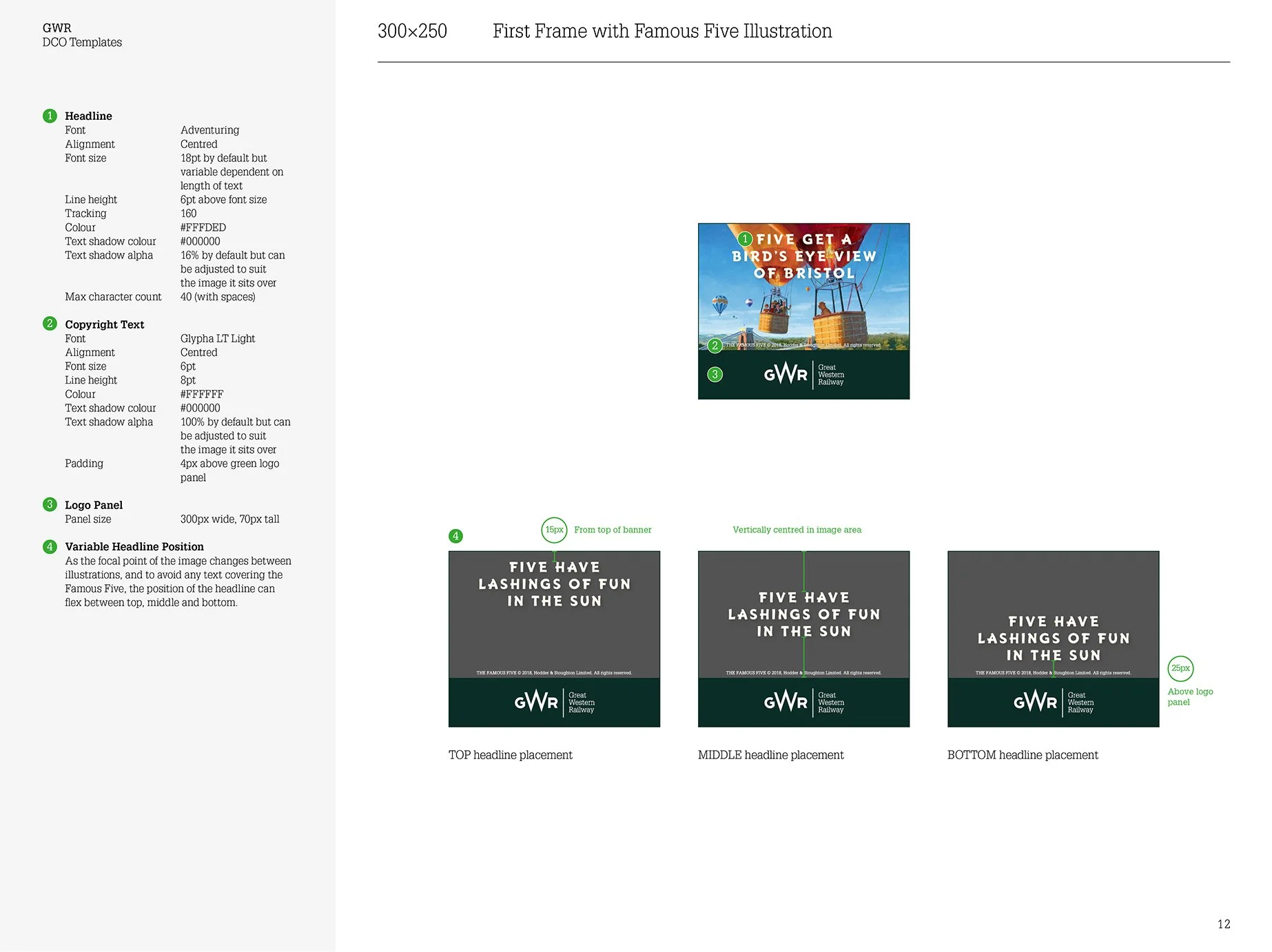
Task: Click the GWR logo in the BOTTOM placement banner
Action: point(1053,702)
